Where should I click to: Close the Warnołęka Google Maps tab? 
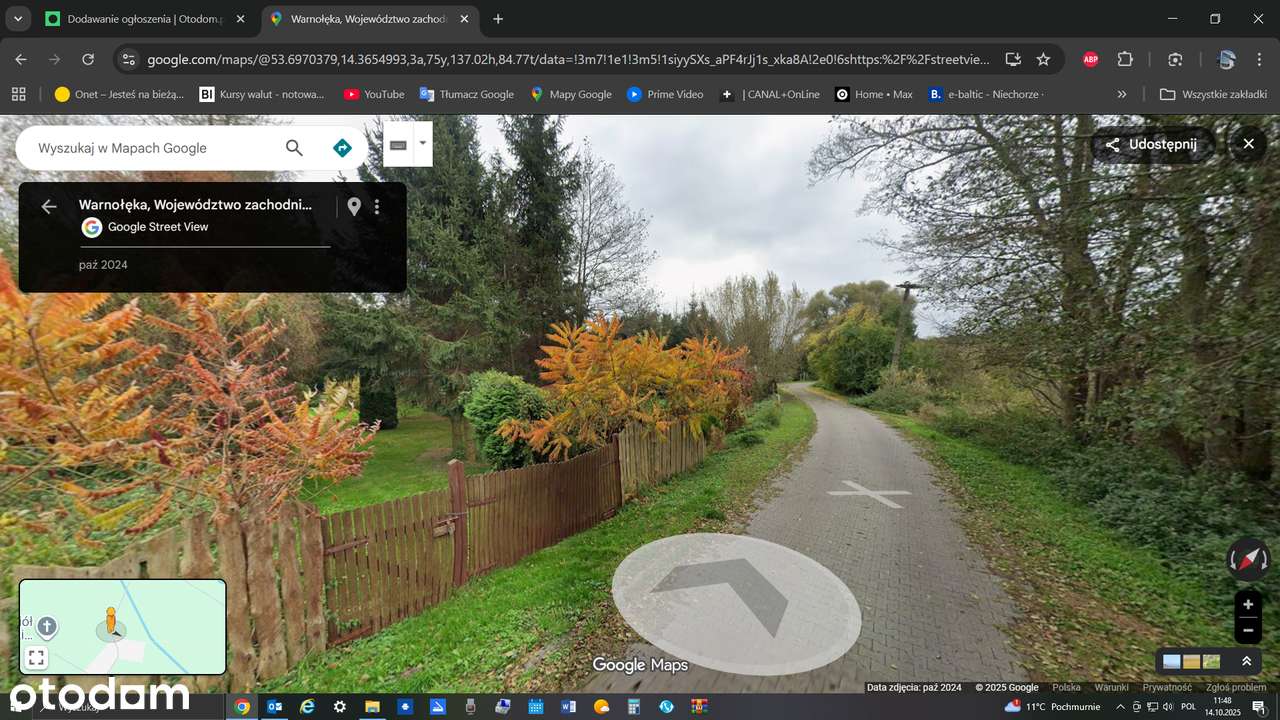464,19
